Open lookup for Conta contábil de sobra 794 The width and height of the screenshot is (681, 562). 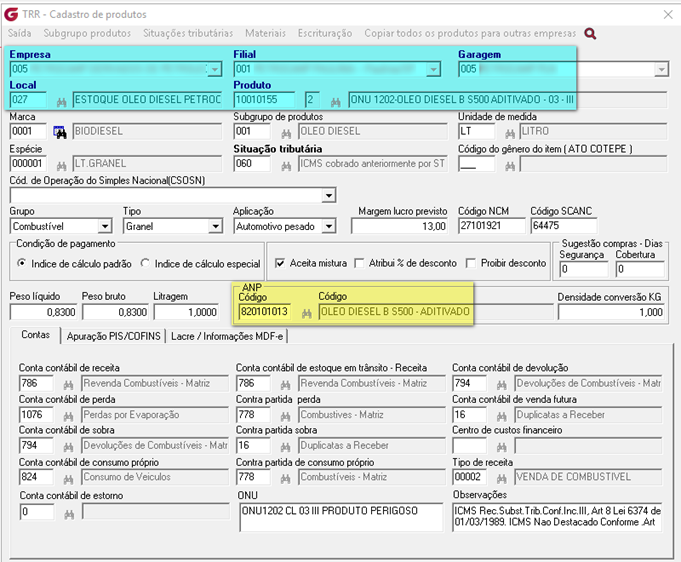(68, 447)
